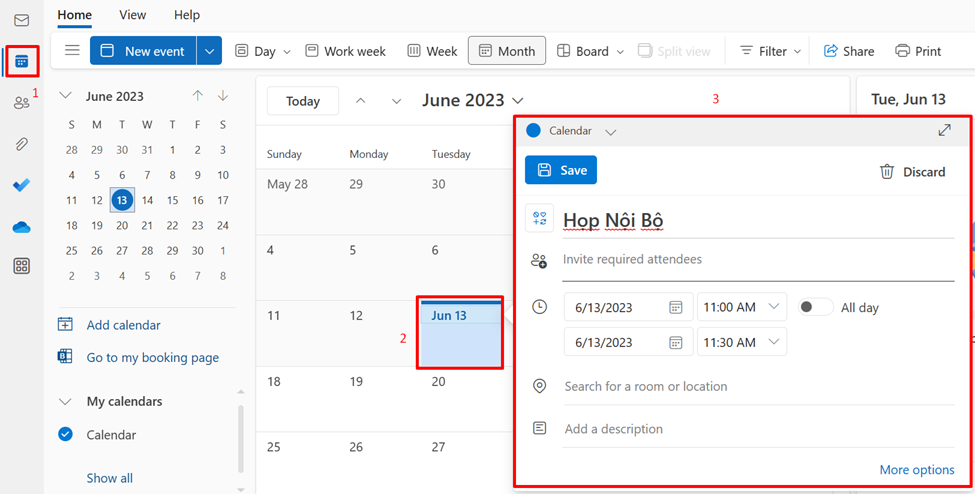Select Monday 19 cell in month grid
The height and width of the screenshot is (494, 975).
379,399
